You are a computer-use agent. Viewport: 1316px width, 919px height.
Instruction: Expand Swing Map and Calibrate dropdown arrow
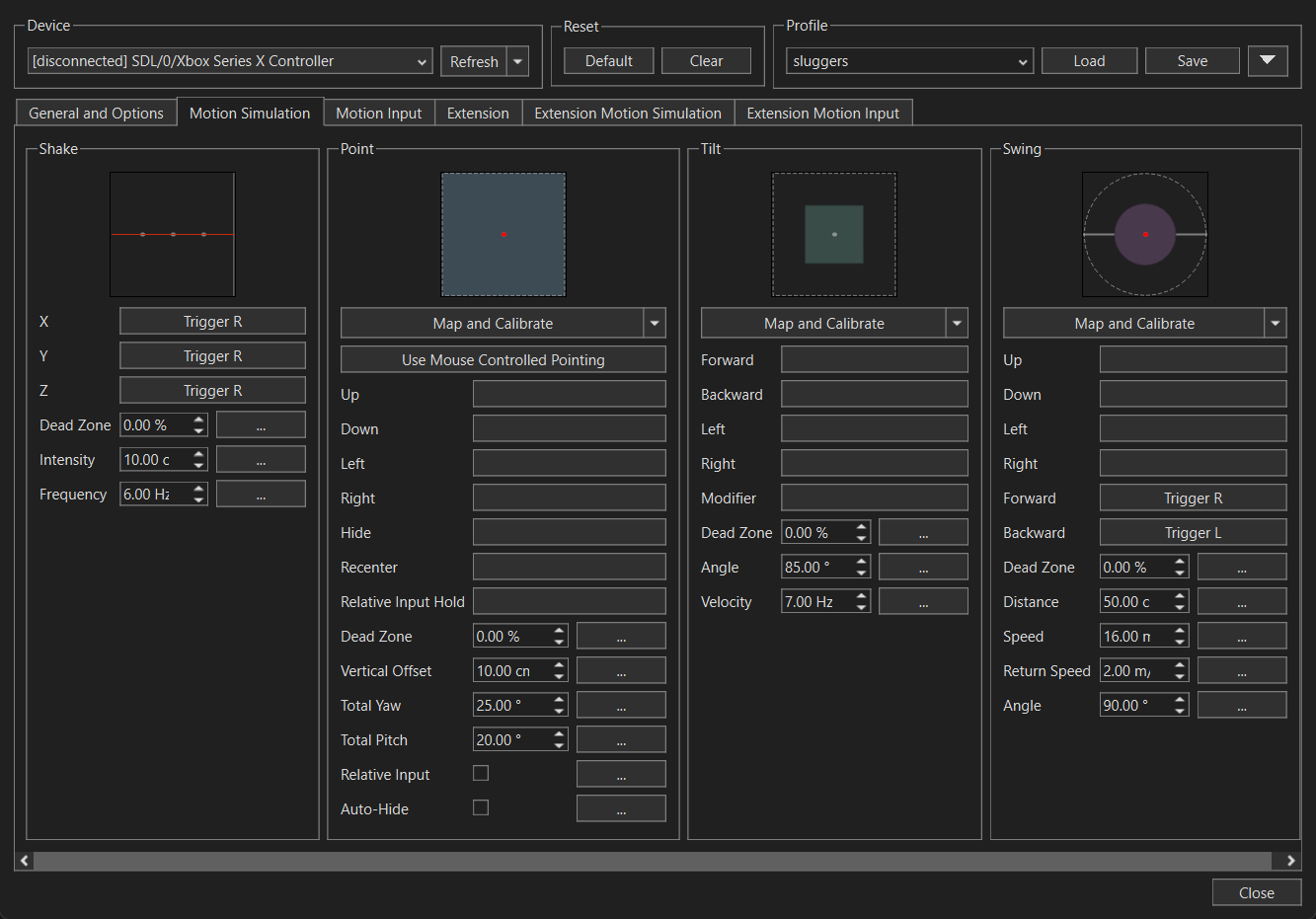(x=1276, y=323)
